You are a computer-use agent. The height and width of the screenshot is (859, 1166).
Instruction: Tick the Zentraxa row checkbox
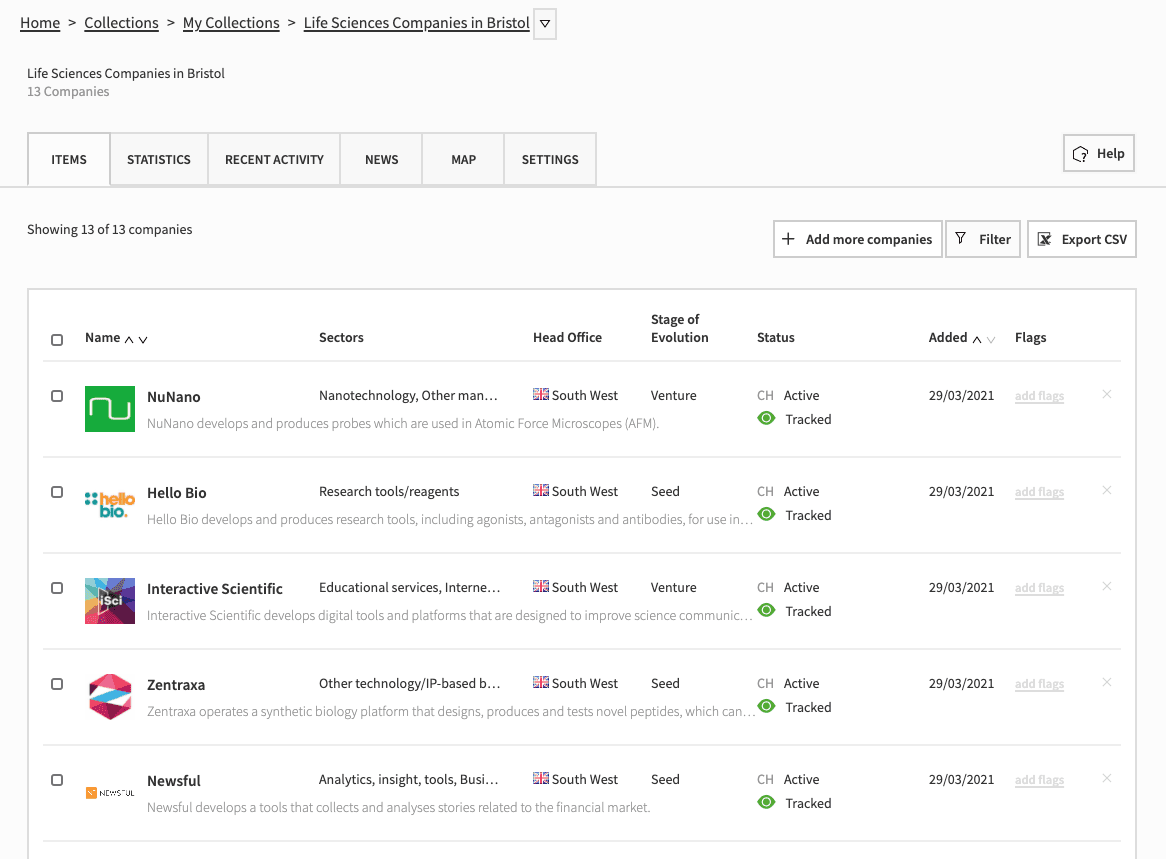(x=57, y=683)
